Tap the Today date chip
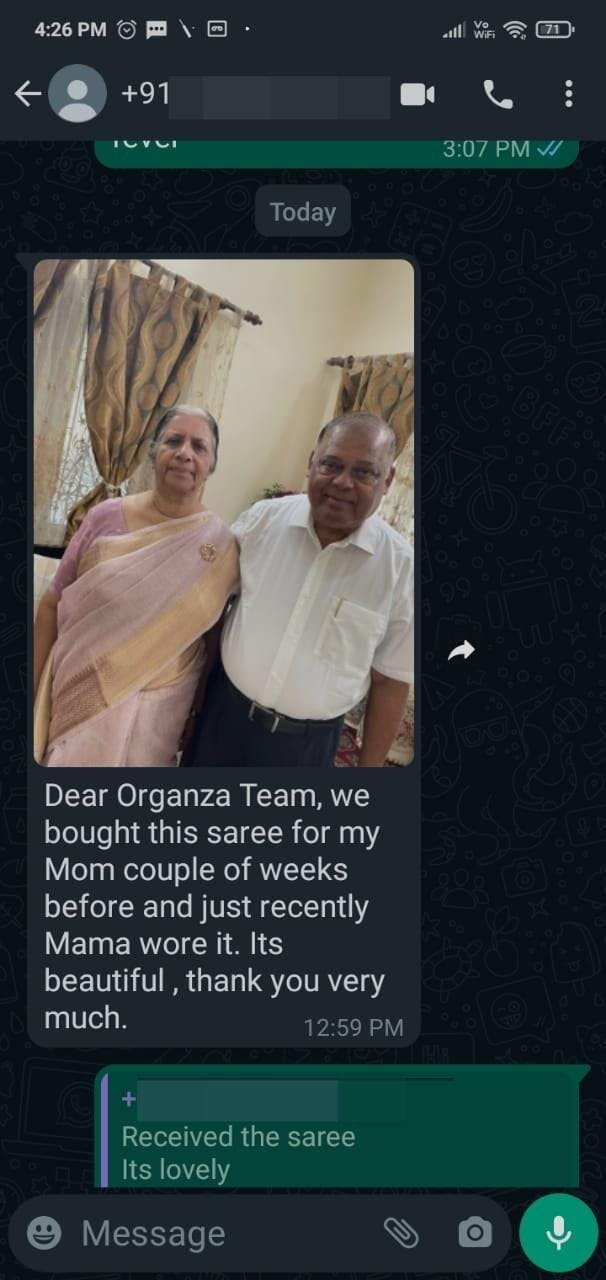 click(302, 211)
